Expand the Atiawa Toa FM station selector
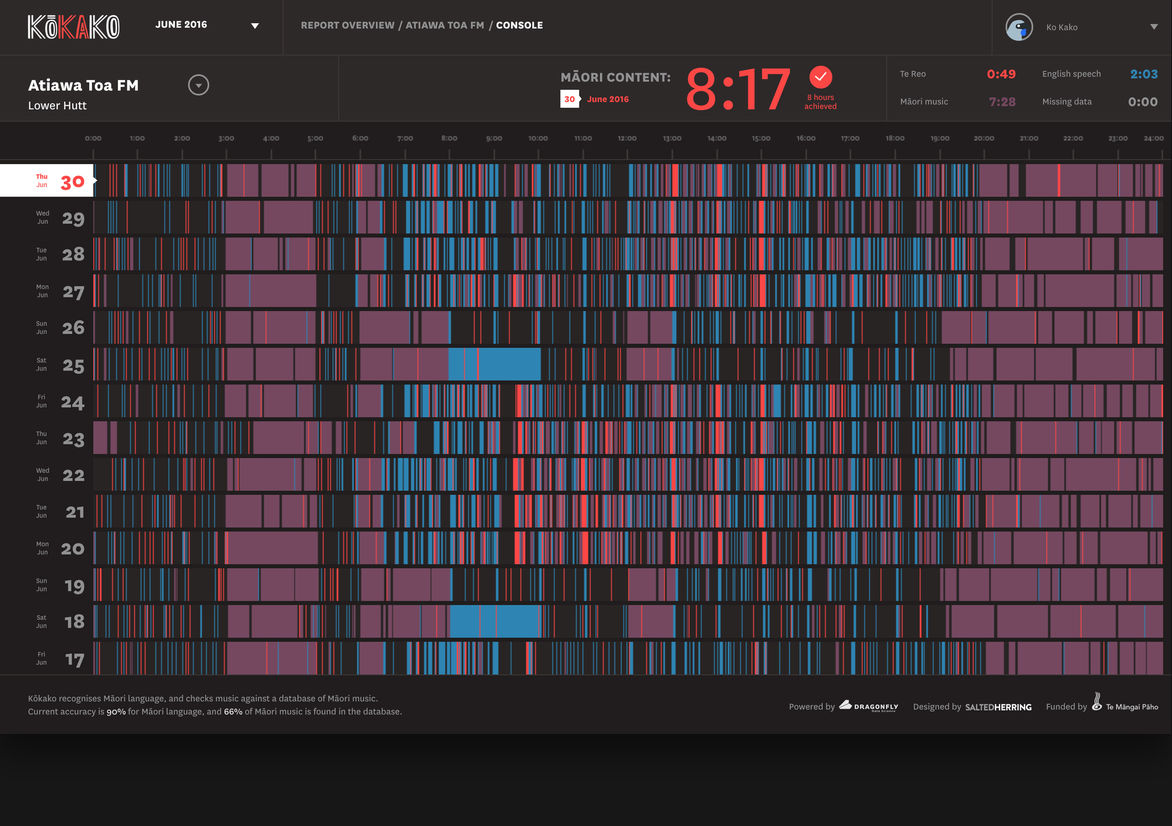This screenshot has width=1172, height=826. pyautogui.click(x=199, y=85)
